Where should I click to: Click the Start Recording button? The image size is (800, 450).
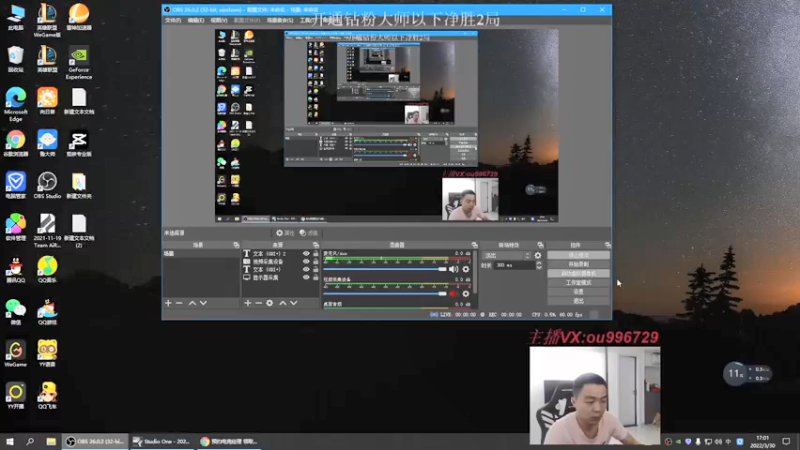click(x=578, y=264)
